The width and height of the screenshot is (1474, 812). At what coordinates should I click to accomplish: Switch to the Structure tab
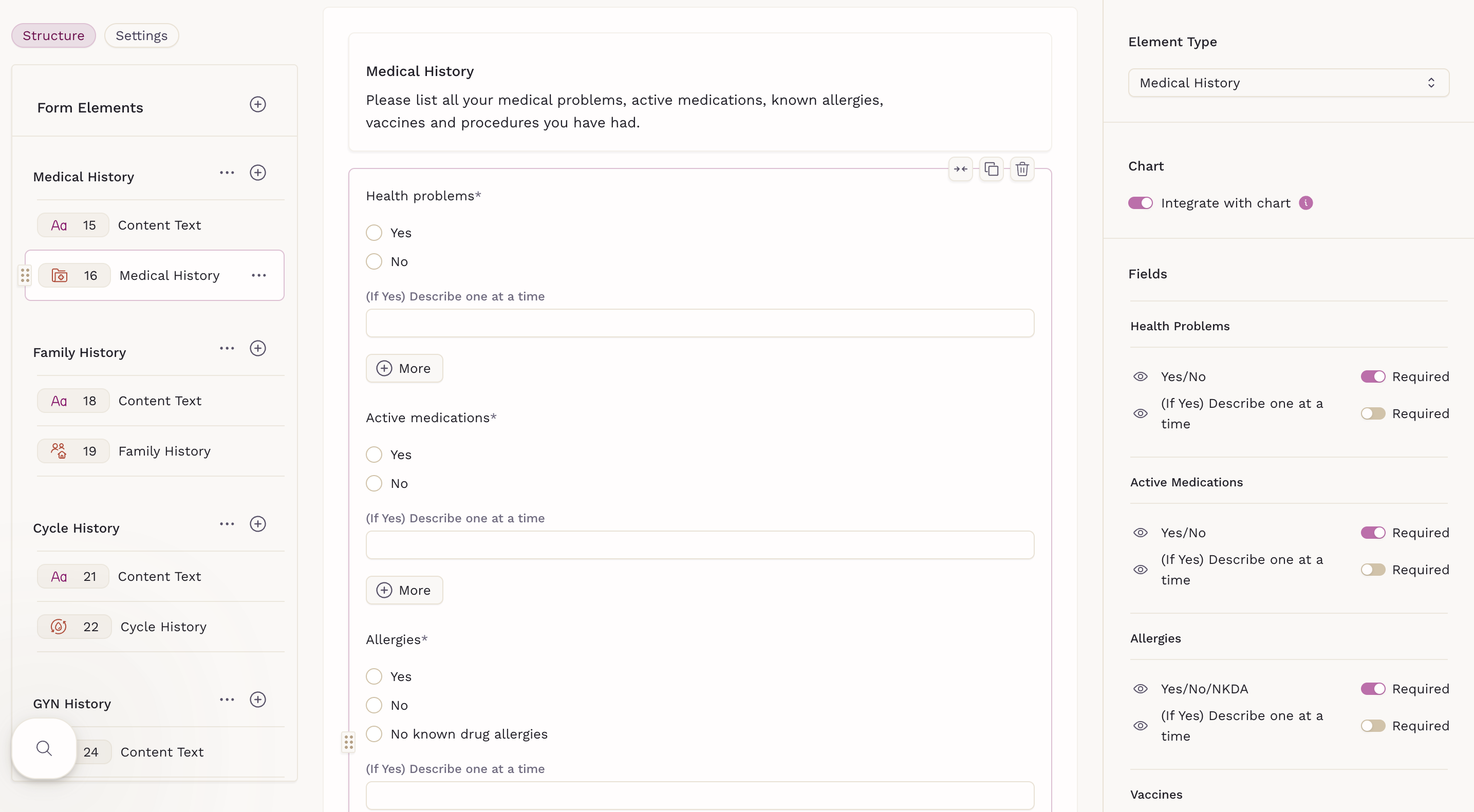pos(53,35)
